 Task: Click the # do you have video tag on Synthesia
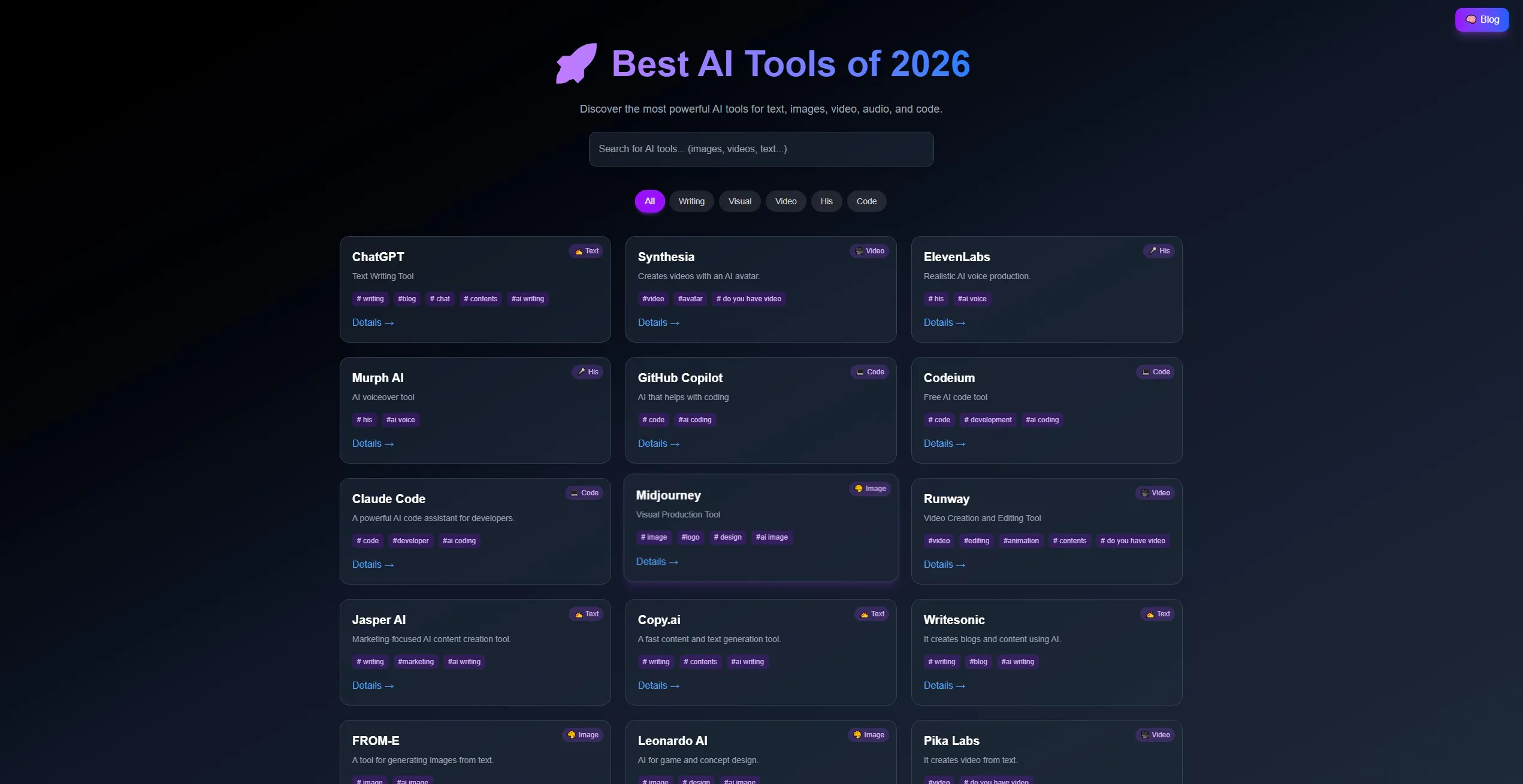click(749, 299)
